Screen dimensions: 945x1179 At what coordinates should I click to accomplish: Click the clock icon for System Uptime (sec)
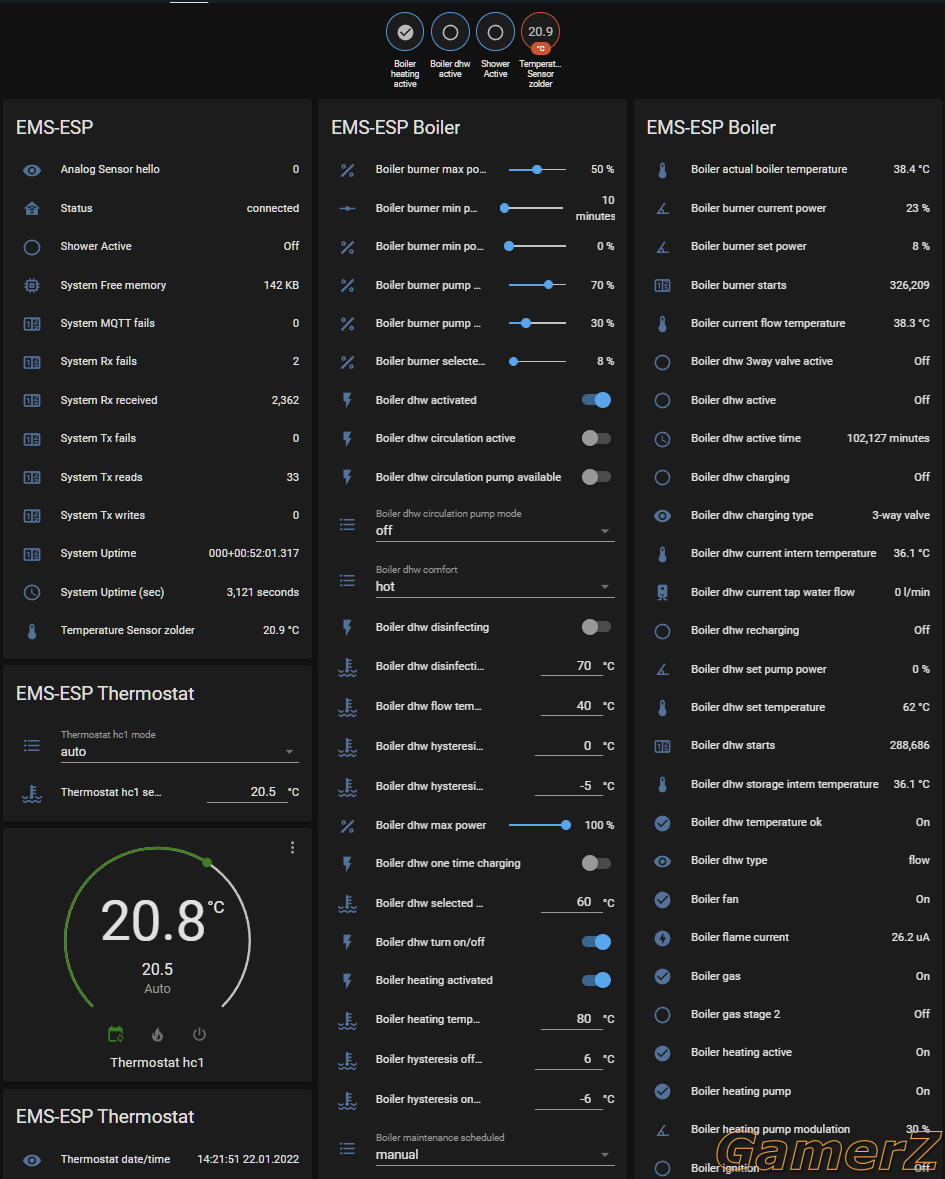[32, 593]
